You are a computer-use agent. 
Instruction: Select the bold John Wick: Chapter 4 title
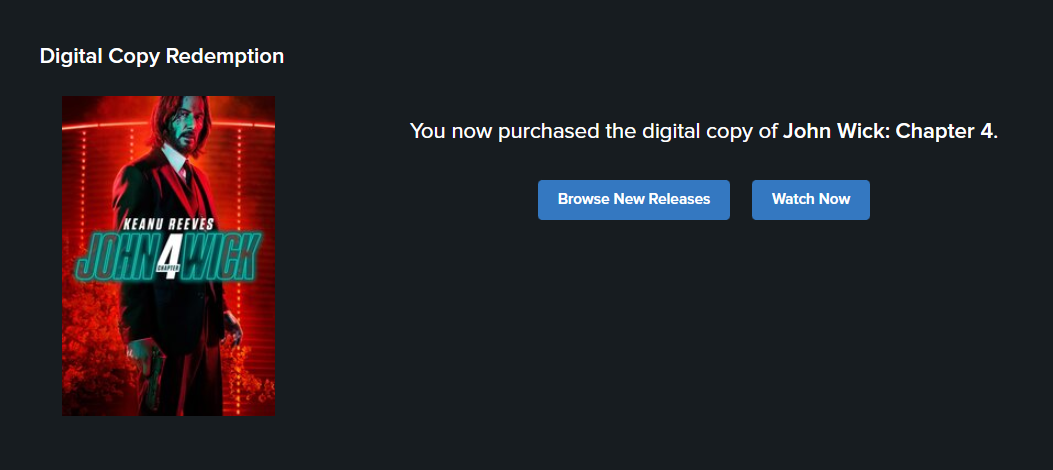click(889, 132)
